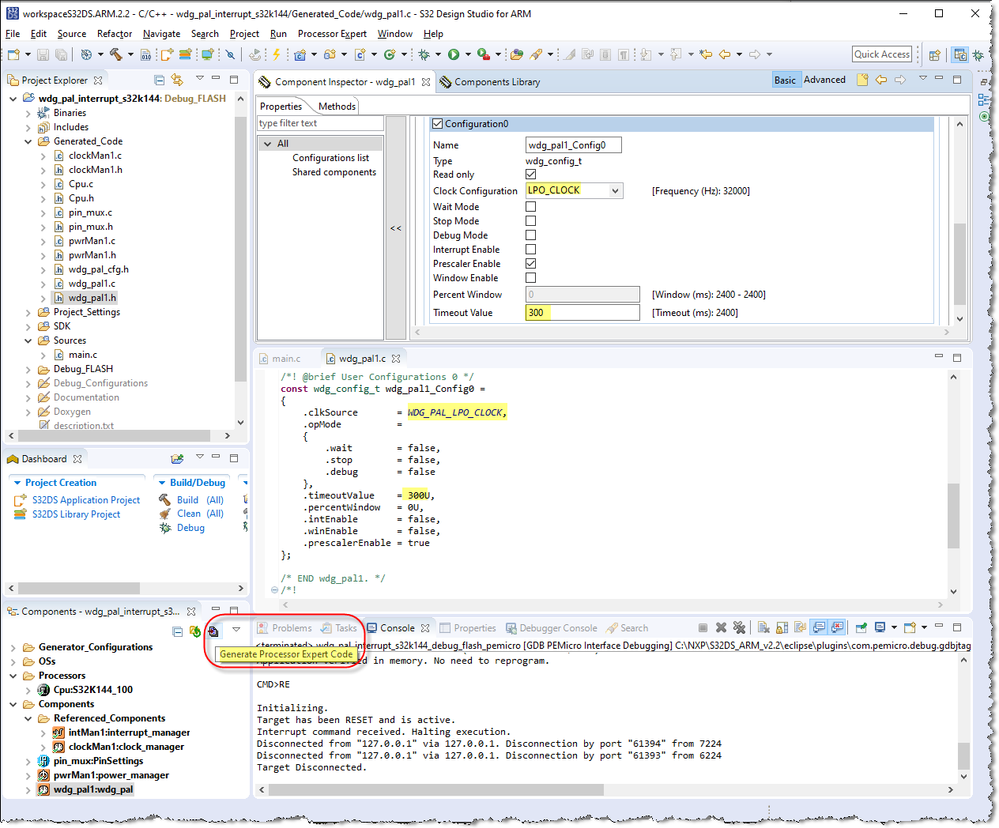Click the Open Perspective icon
Screen dimensions: 999x828
pos(935,55)
